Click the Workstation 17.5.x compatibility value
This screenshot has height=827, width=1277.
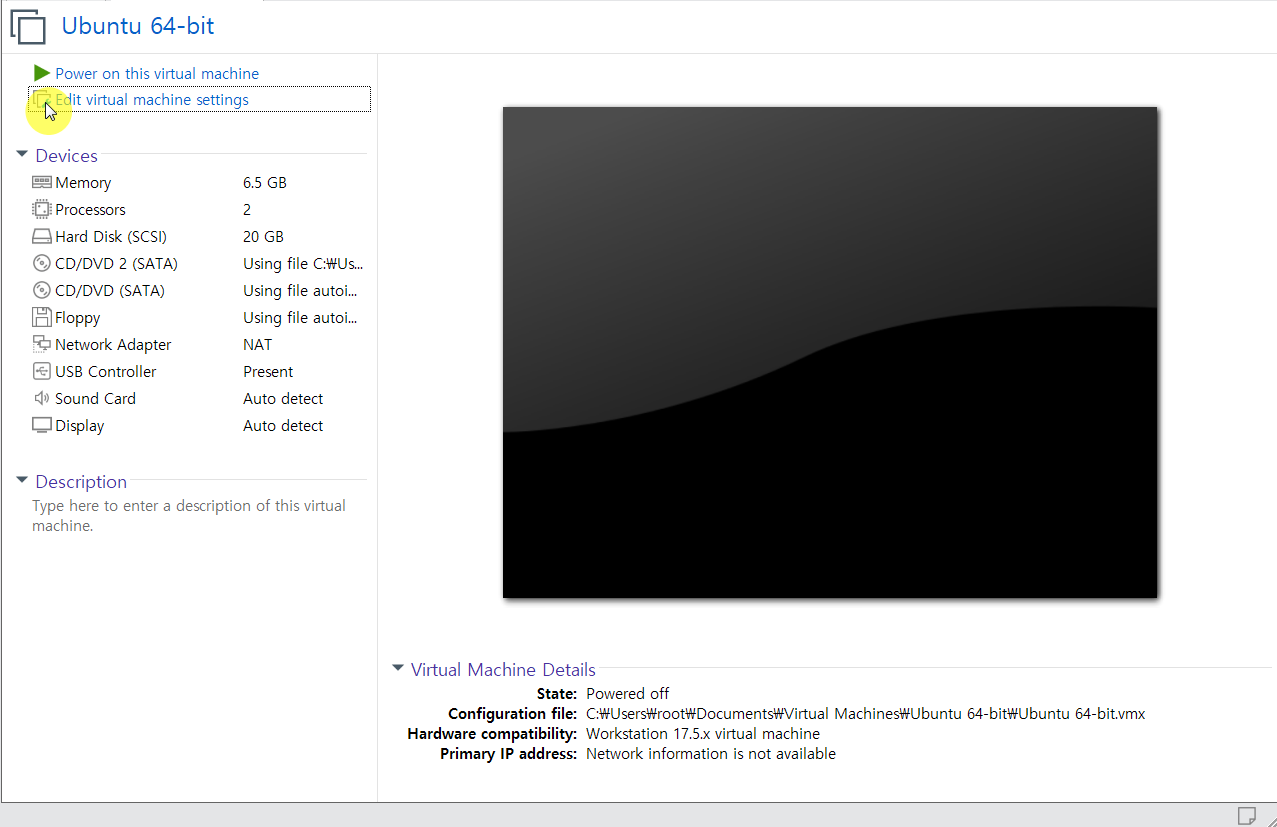pyautogui.click(x=703, y=734)
